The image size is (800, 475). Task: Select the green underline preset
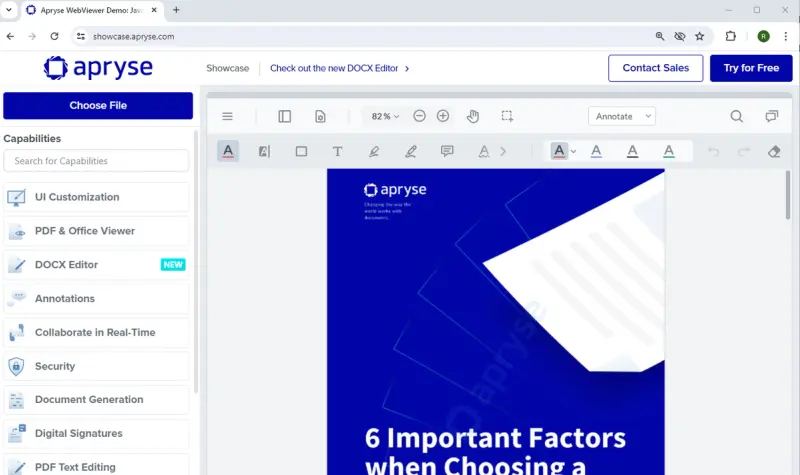[x=669, y=151]
